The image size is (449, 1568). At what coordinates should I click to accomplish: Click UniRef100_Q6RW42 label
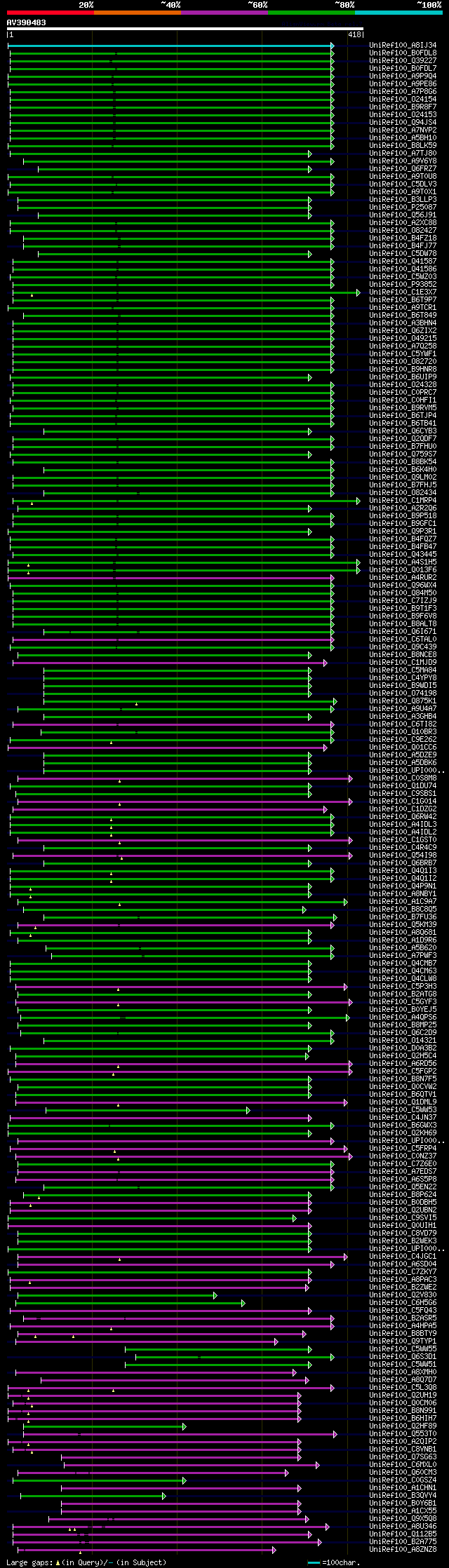[403, 816]
